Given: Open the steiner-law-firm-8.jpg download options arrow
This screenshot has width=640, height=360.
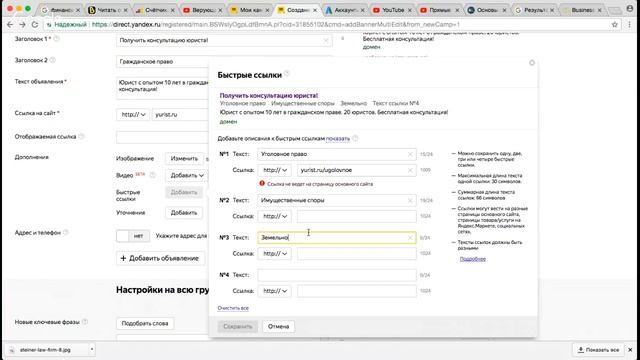Looking at the screenshot, I should (92, 349).
